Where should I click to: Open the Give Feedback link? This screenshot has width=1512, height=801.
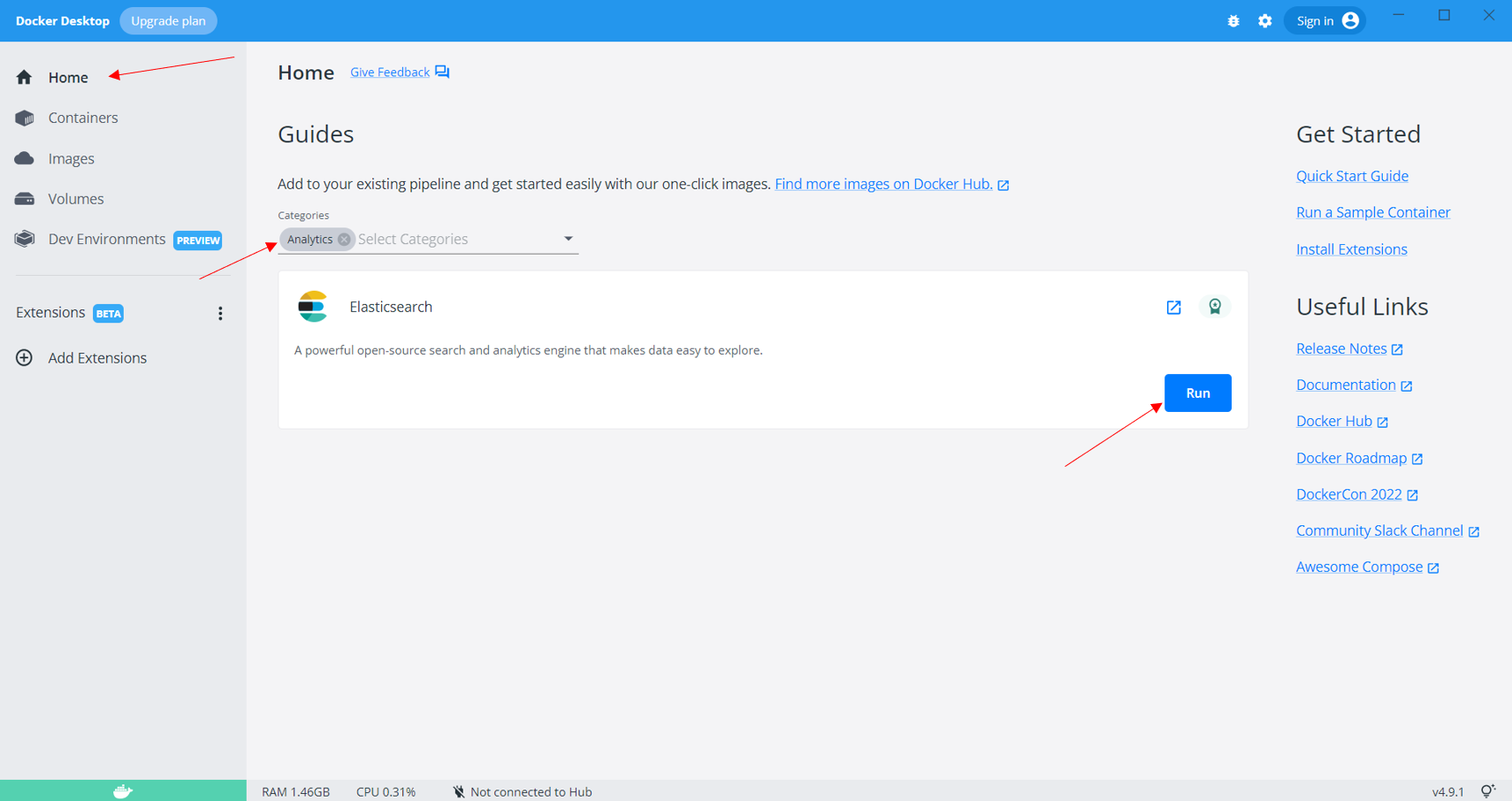[x=390, y=72]
